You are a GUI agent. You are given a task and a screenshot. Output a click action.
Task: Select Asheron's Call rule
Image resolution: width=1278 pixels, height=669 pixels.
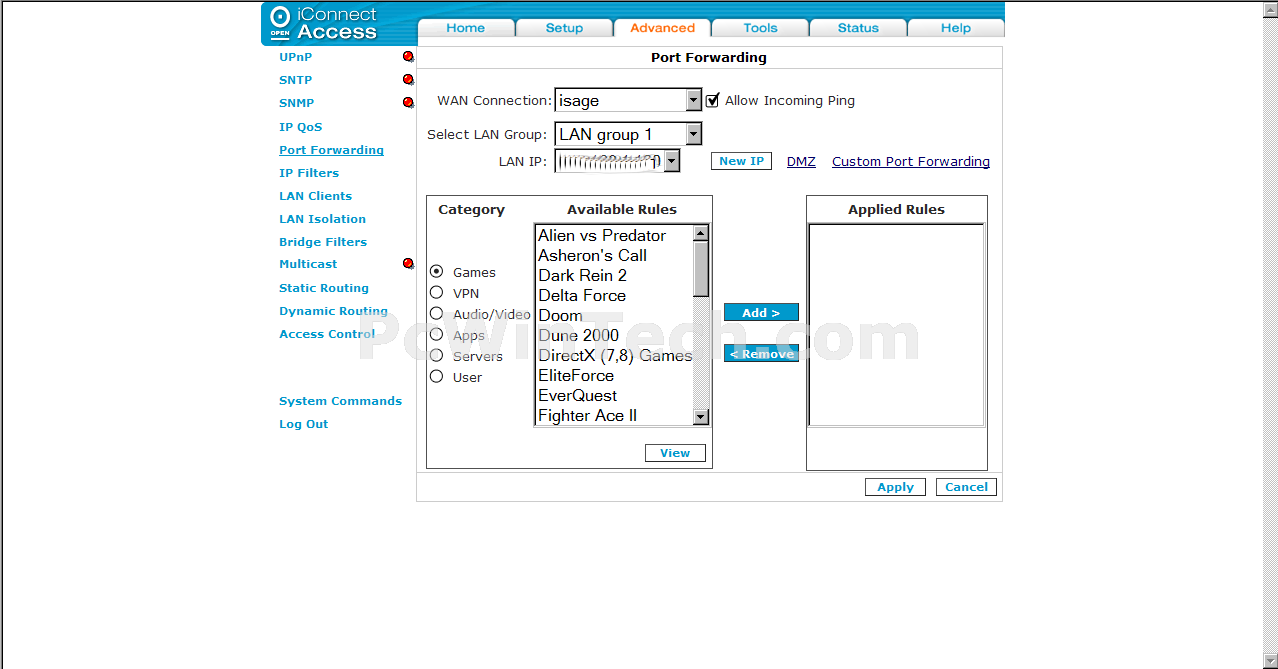click(614, 255)
